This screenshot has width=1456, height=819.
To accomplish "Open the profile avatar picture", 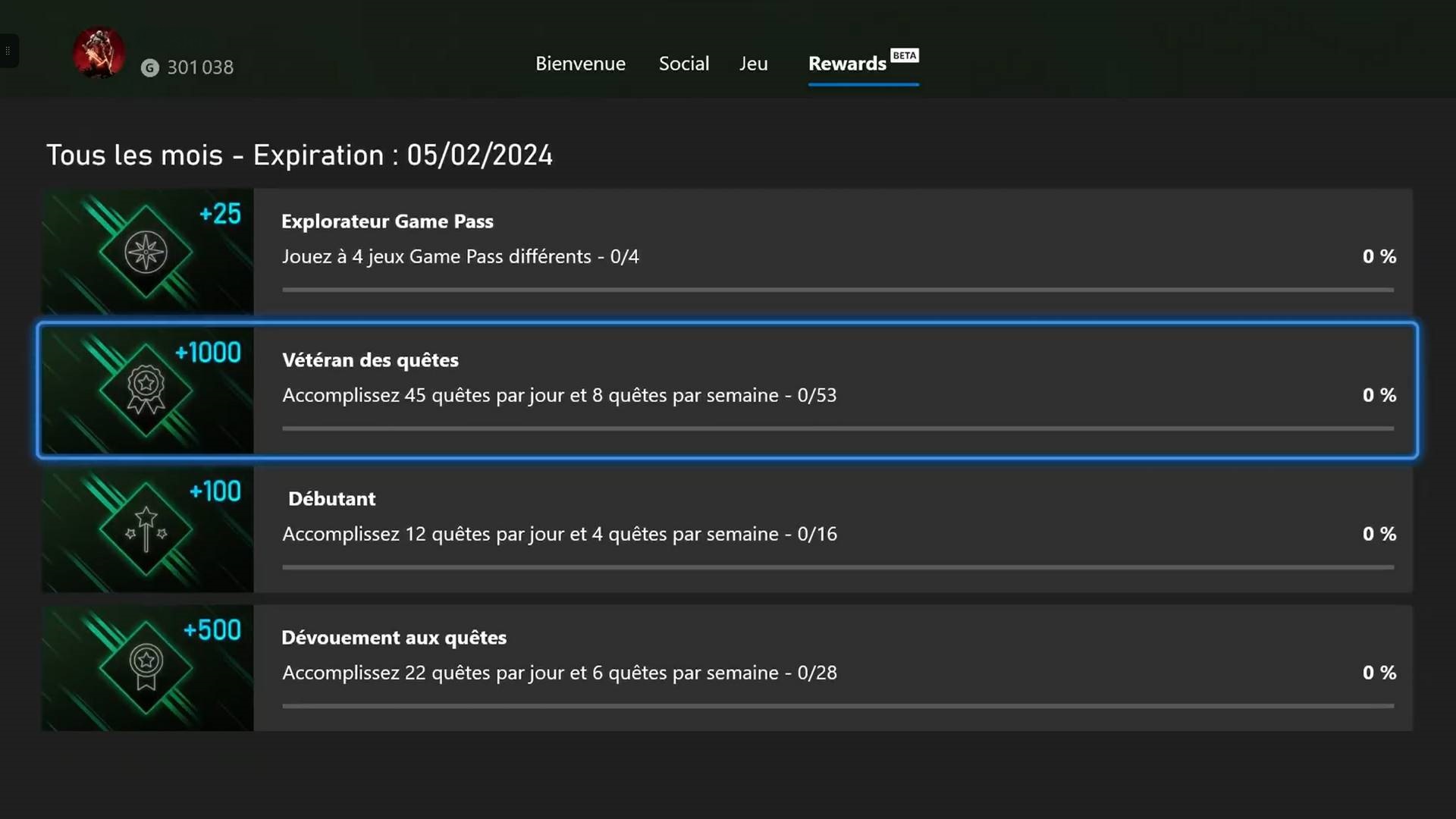I will click(99, 53).
